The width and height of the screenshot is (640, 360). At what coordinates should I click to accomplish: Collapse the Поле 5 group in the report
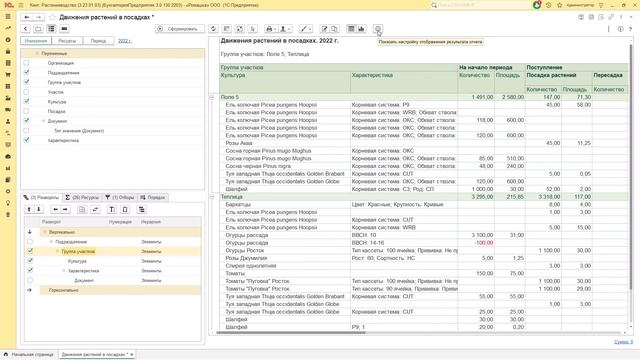(x=212, y=97)
